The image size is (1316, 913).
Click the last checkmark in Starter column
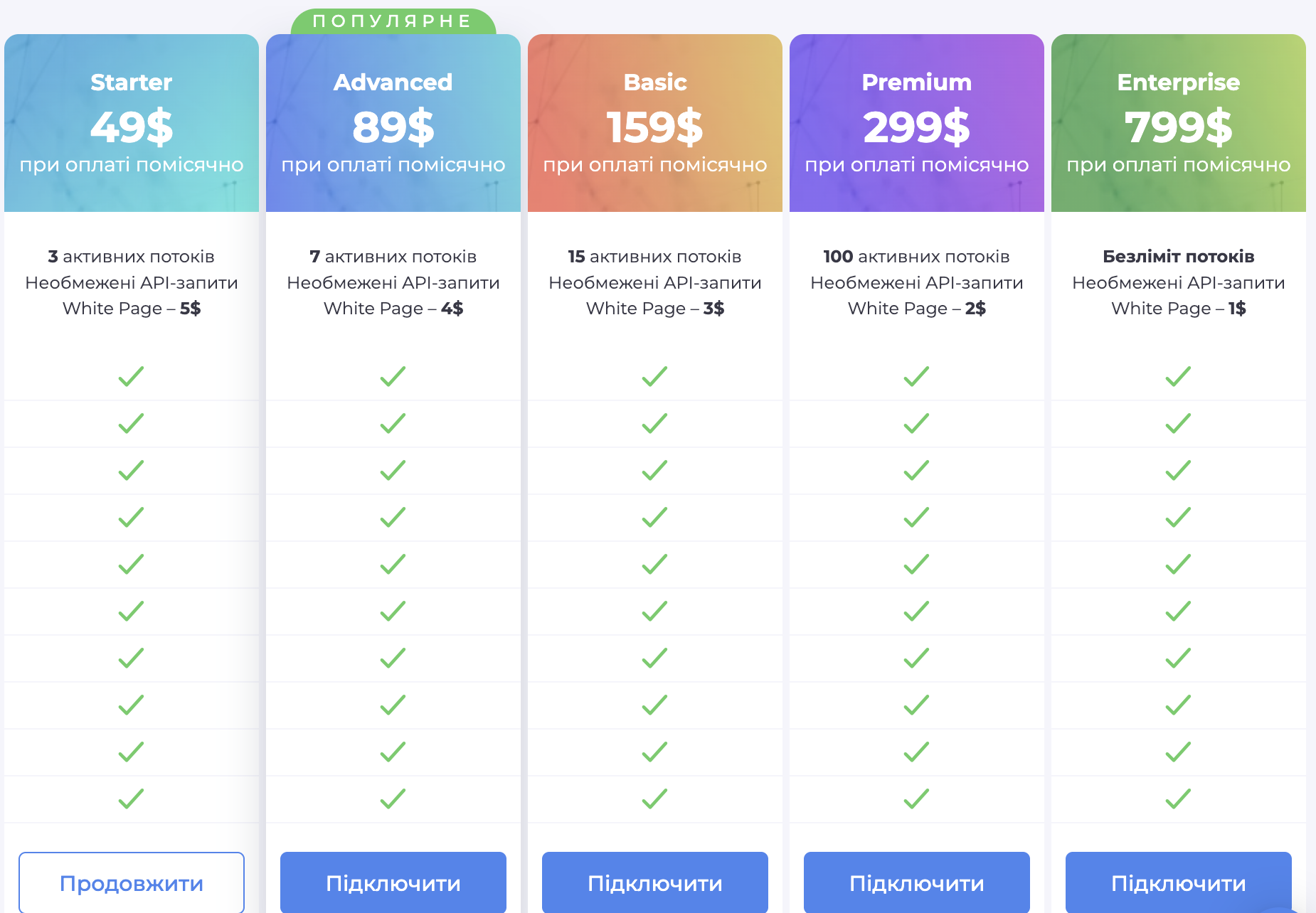[x=132, y=799]
